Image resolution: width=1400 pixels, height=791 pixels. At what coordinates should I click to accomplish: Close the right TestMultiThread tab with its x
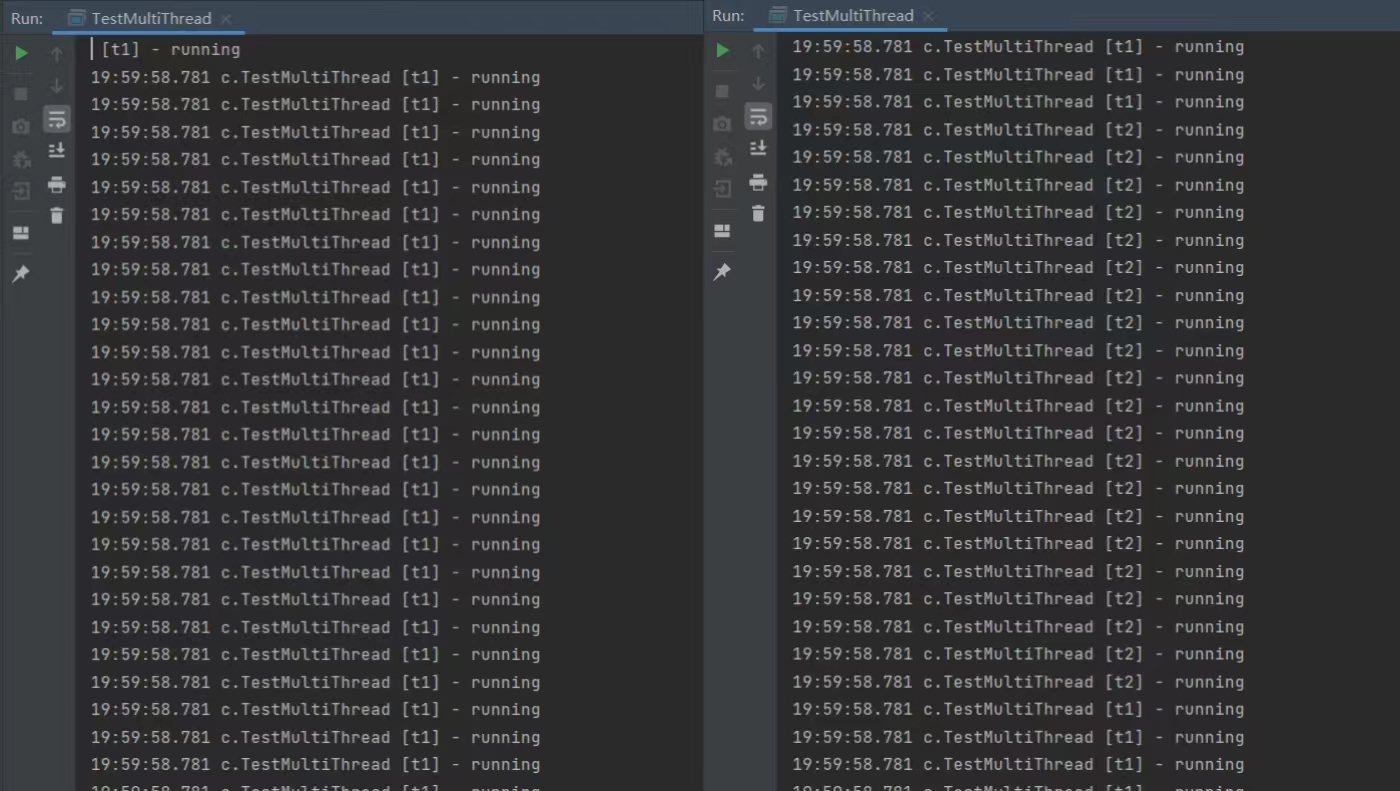point(927,15)
